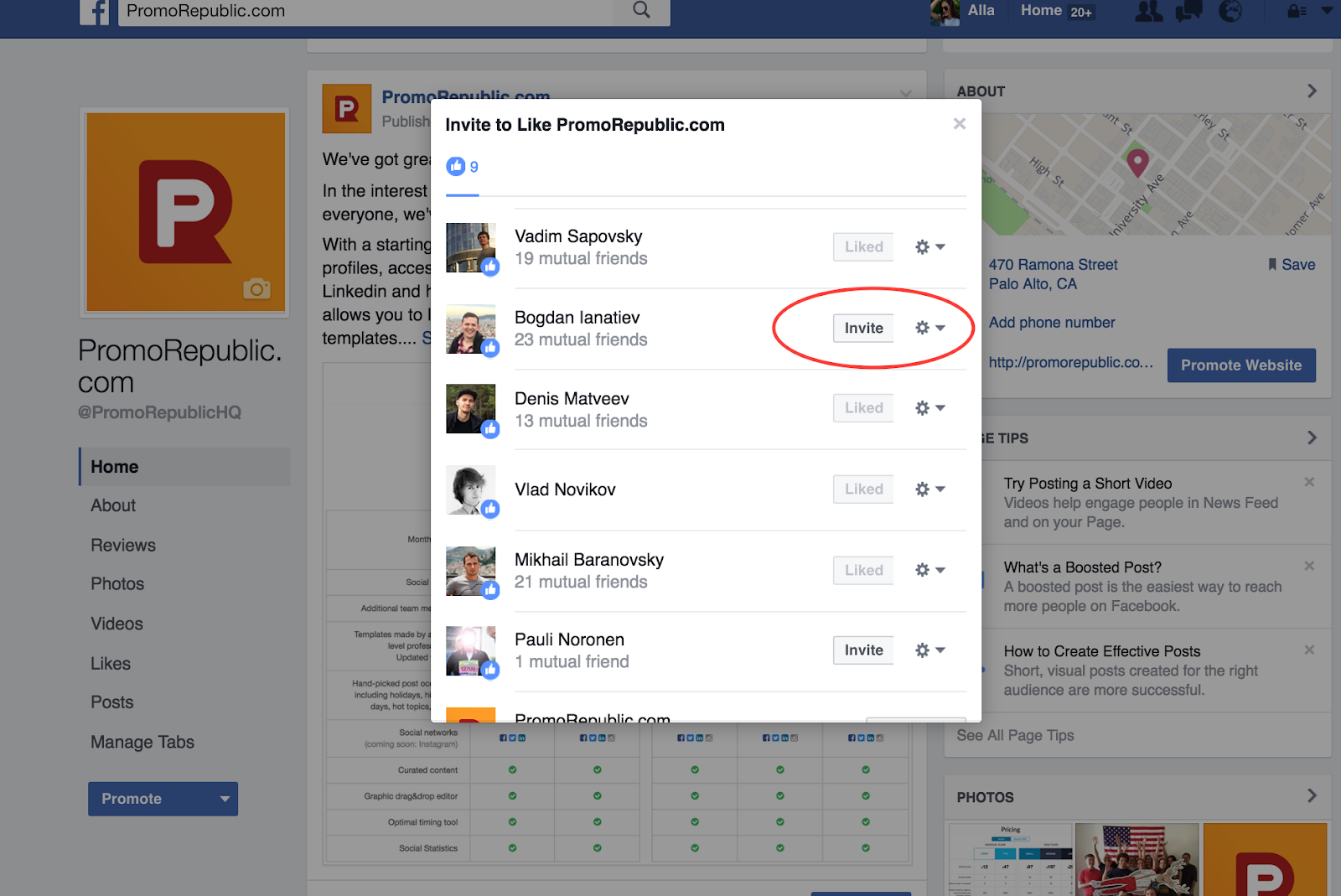Viewport: 1341px width, 896px height.
Task: Click the Liked button for Vadim Sapovsky
Action: [863, 246]
